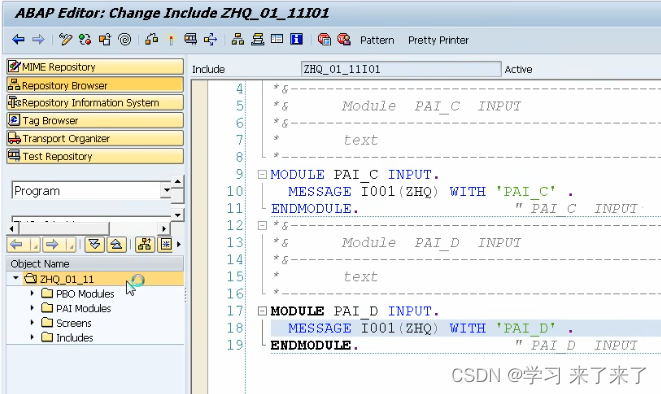The height and width of the screenshot is (394, 661).
Task: Open Repository Information System
Action: coord(95,102)
